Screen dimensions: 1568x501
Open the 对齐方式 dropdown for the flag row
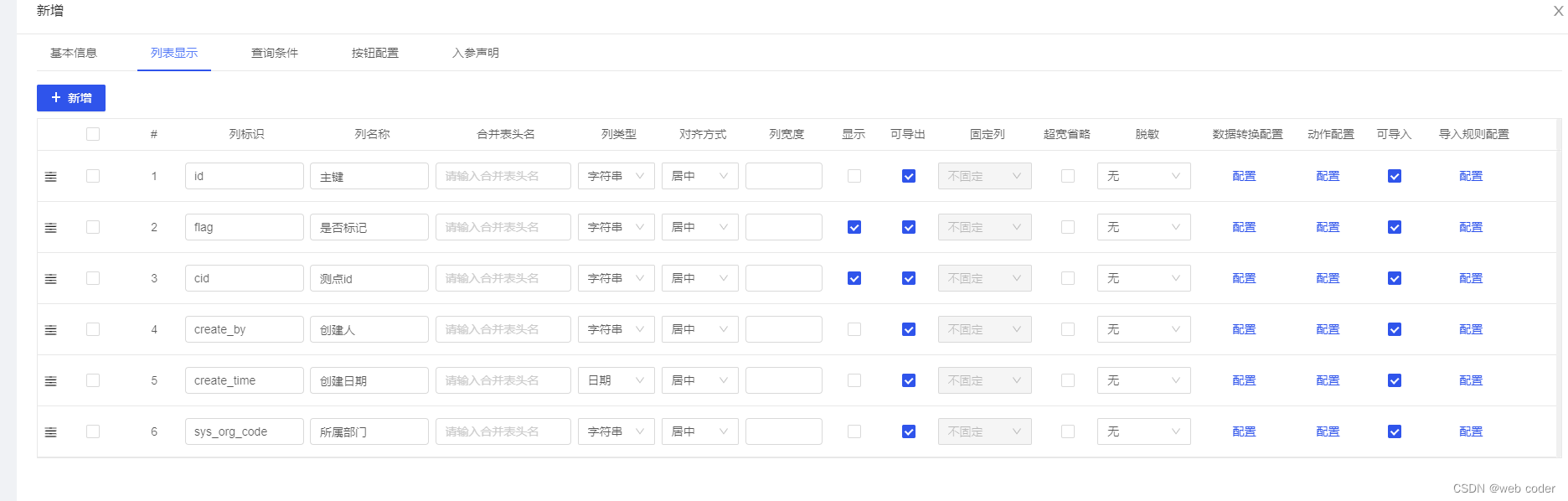[x=700, y=227]
